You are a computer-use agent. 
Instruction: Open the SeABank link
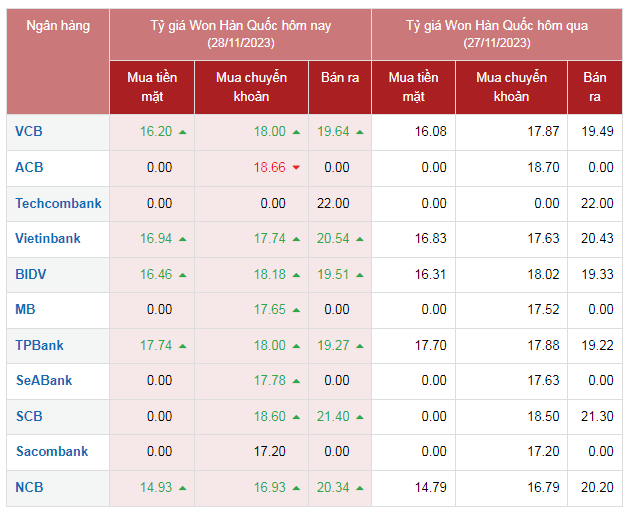coord(44,381)
